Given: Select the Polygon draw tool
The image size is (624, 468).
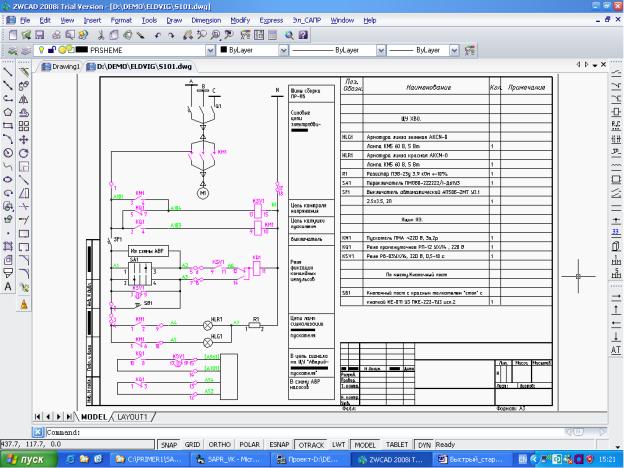Looking at the screenshot, I should click(x=8, y=113).
